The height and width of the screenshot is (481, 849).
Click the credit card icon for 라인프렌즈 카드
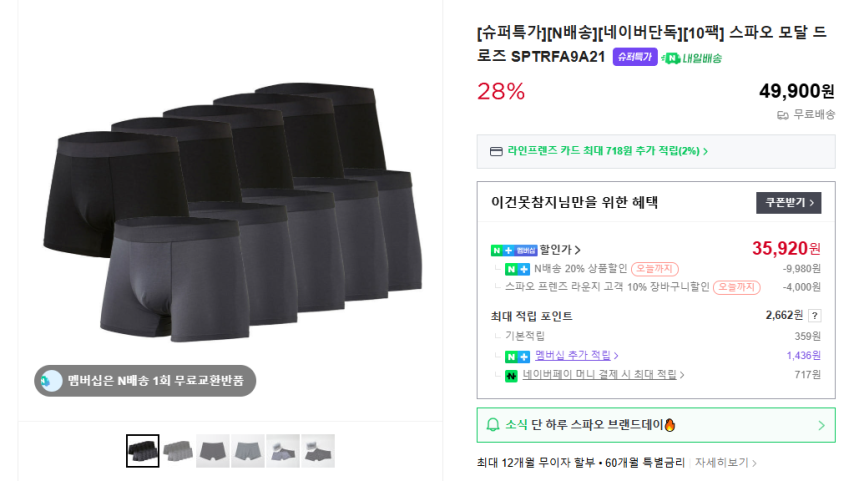pos(496,152)
